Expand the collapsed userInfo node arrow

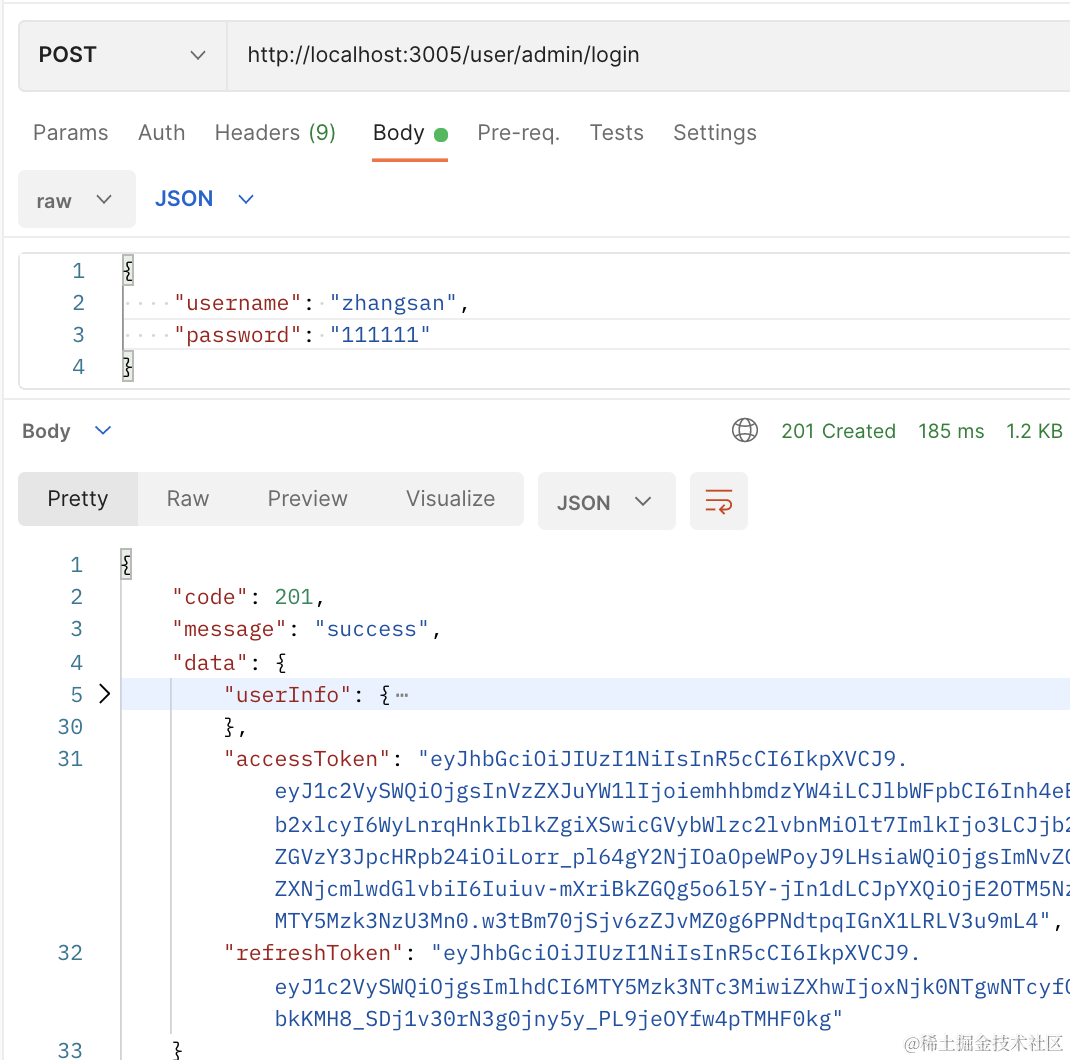104,694
